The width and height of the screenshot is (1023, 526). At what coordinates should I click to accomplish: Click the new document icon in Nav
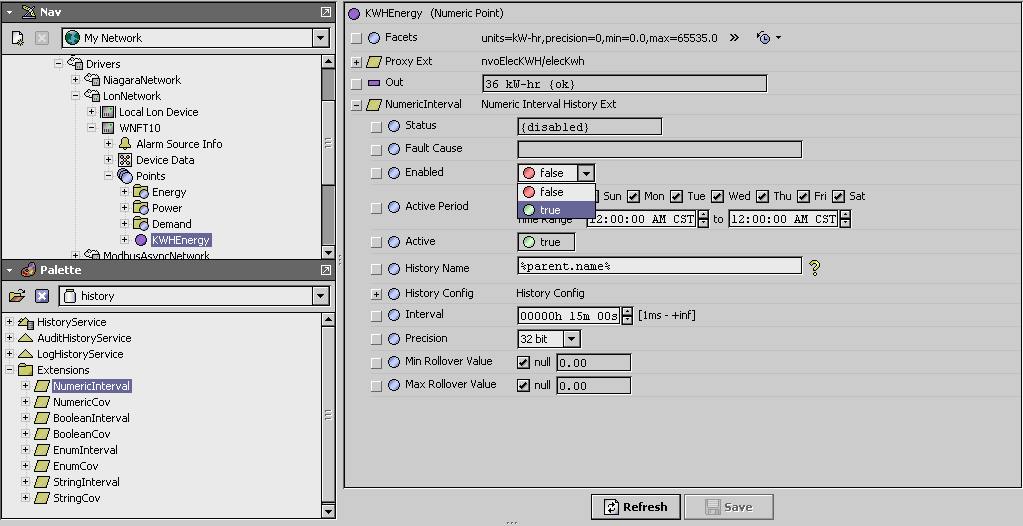point(18,38)
